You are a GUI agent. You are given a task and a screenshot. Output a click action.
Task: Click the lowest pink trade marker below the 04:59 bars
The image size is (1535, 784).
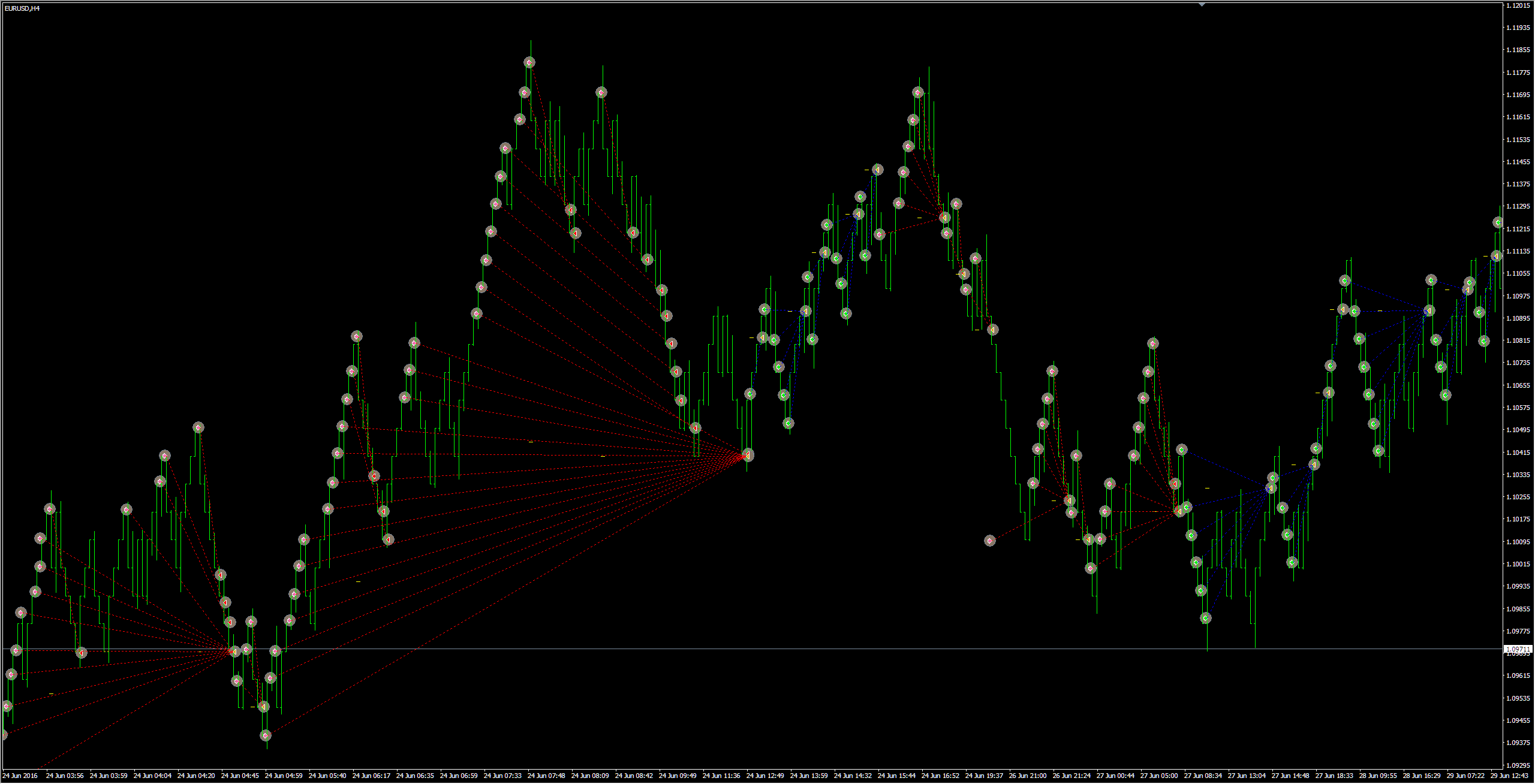[x=266, y=735]
